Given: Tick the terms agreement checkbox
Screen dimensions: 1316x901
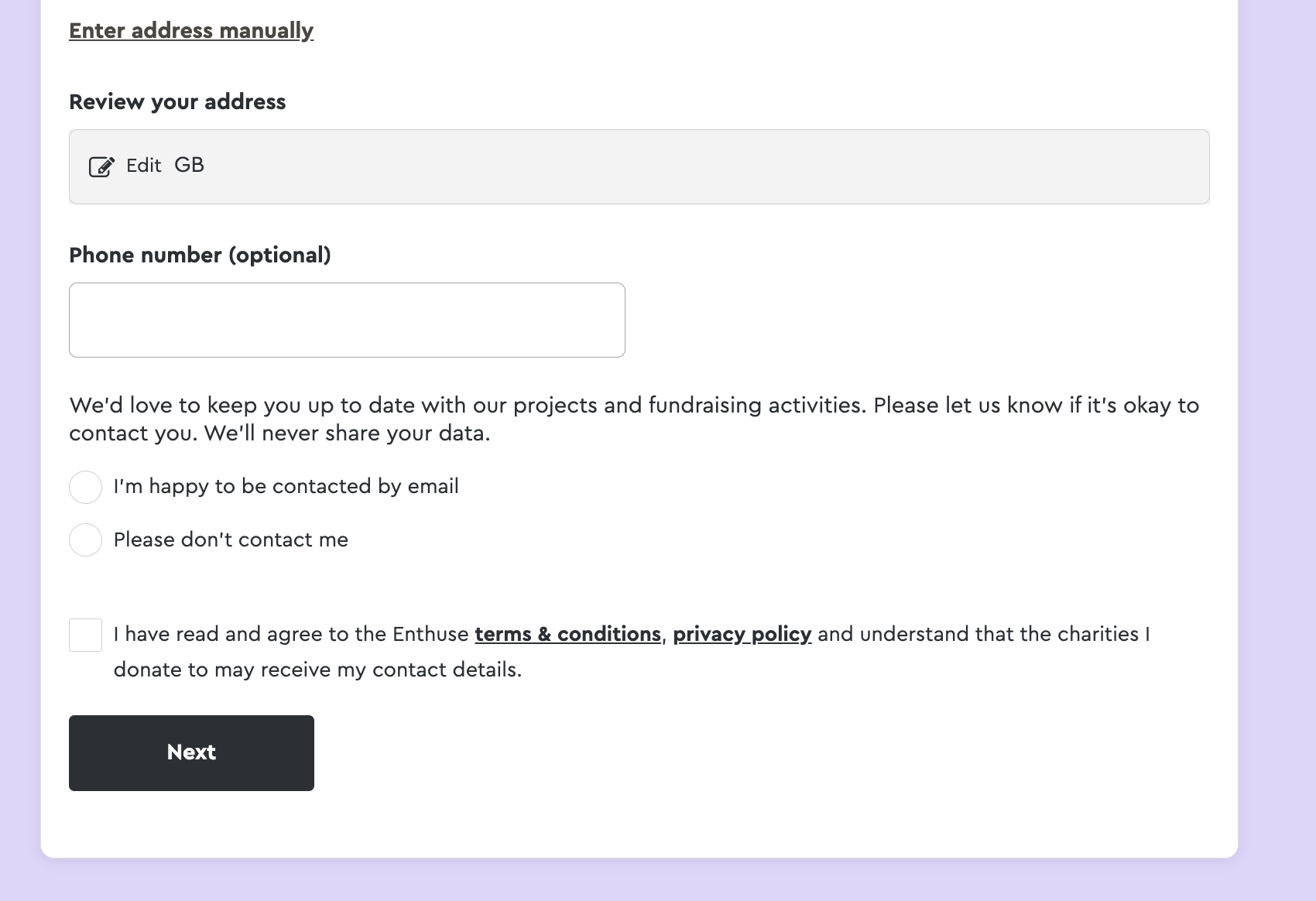Looking at the screenshot, I should coord(85,635).
